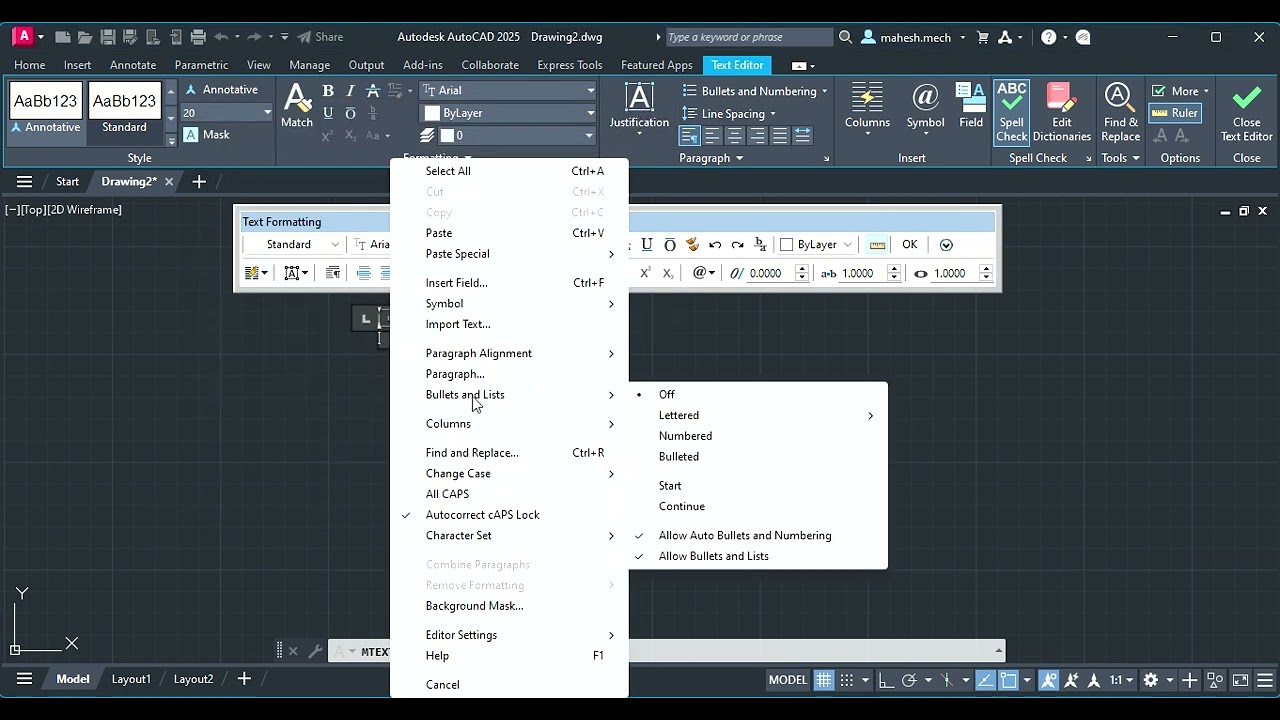Screen dimensions: 1280x720
Task: Click Superscript in Text Formatting toolbar
Action: (x=645, y=273)
